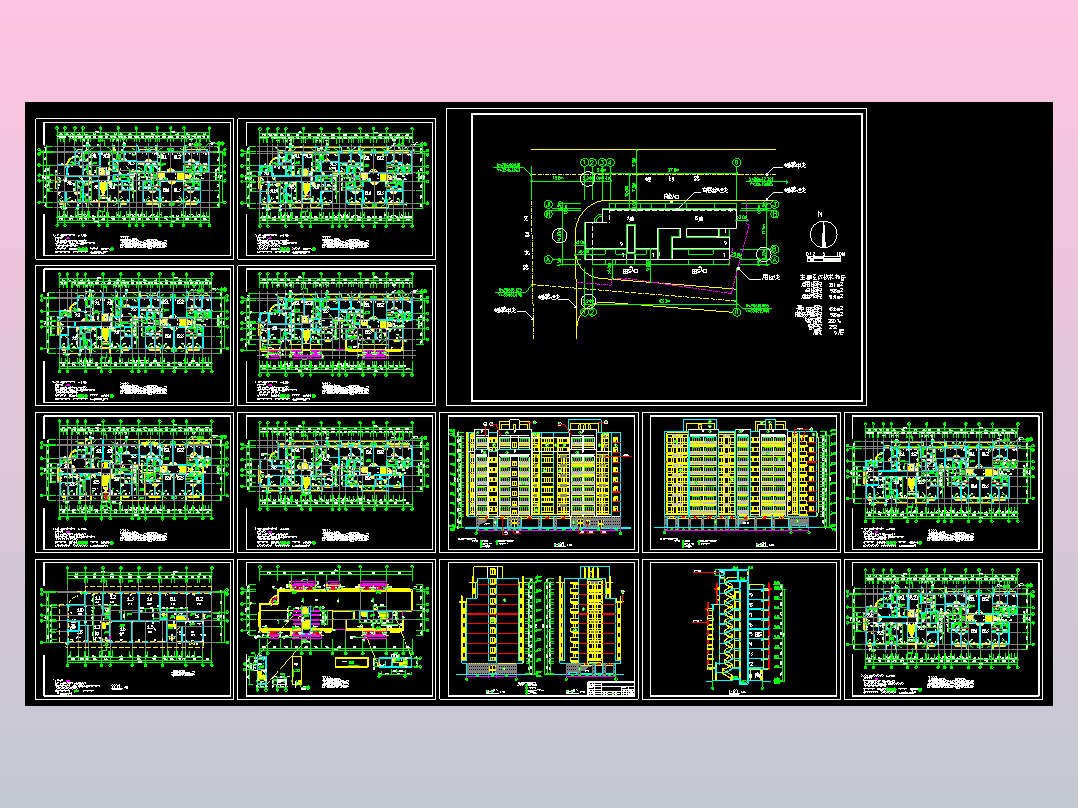Select the roof plan sheet with yellow outline

336,629
